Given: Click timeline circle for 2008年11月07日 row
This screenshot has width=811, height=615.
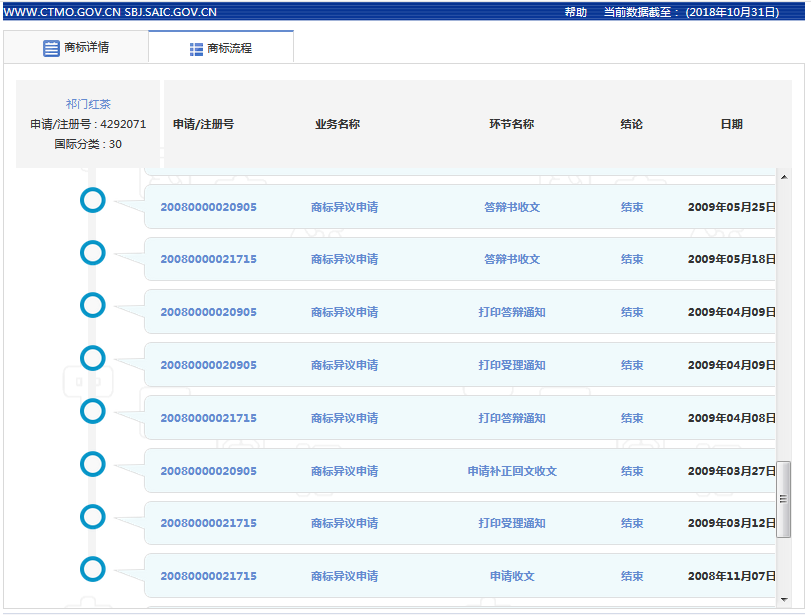Looking at the screenshot, I should [x=93, y=569].
